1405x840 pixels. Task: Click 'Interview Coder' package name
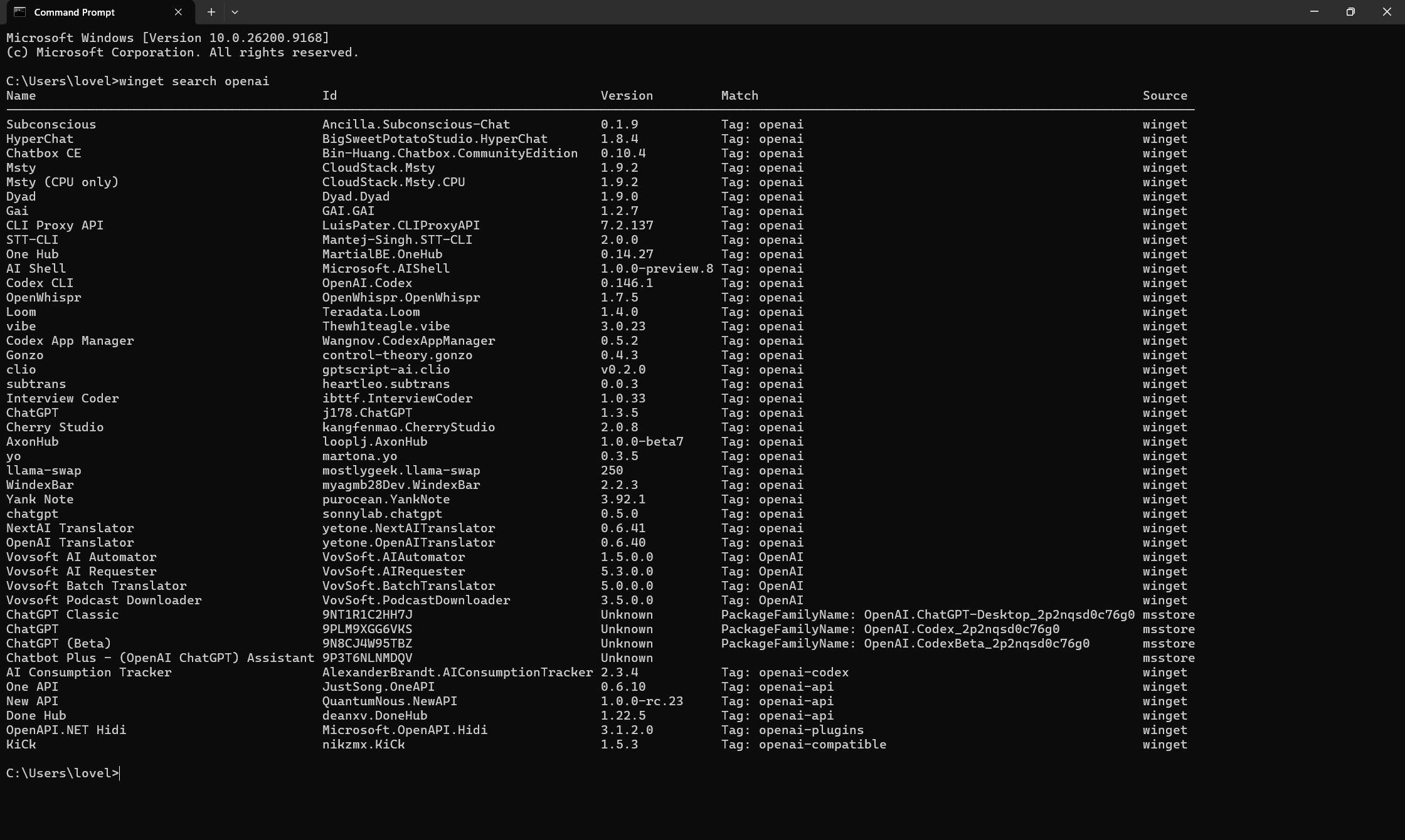[63, 398]
